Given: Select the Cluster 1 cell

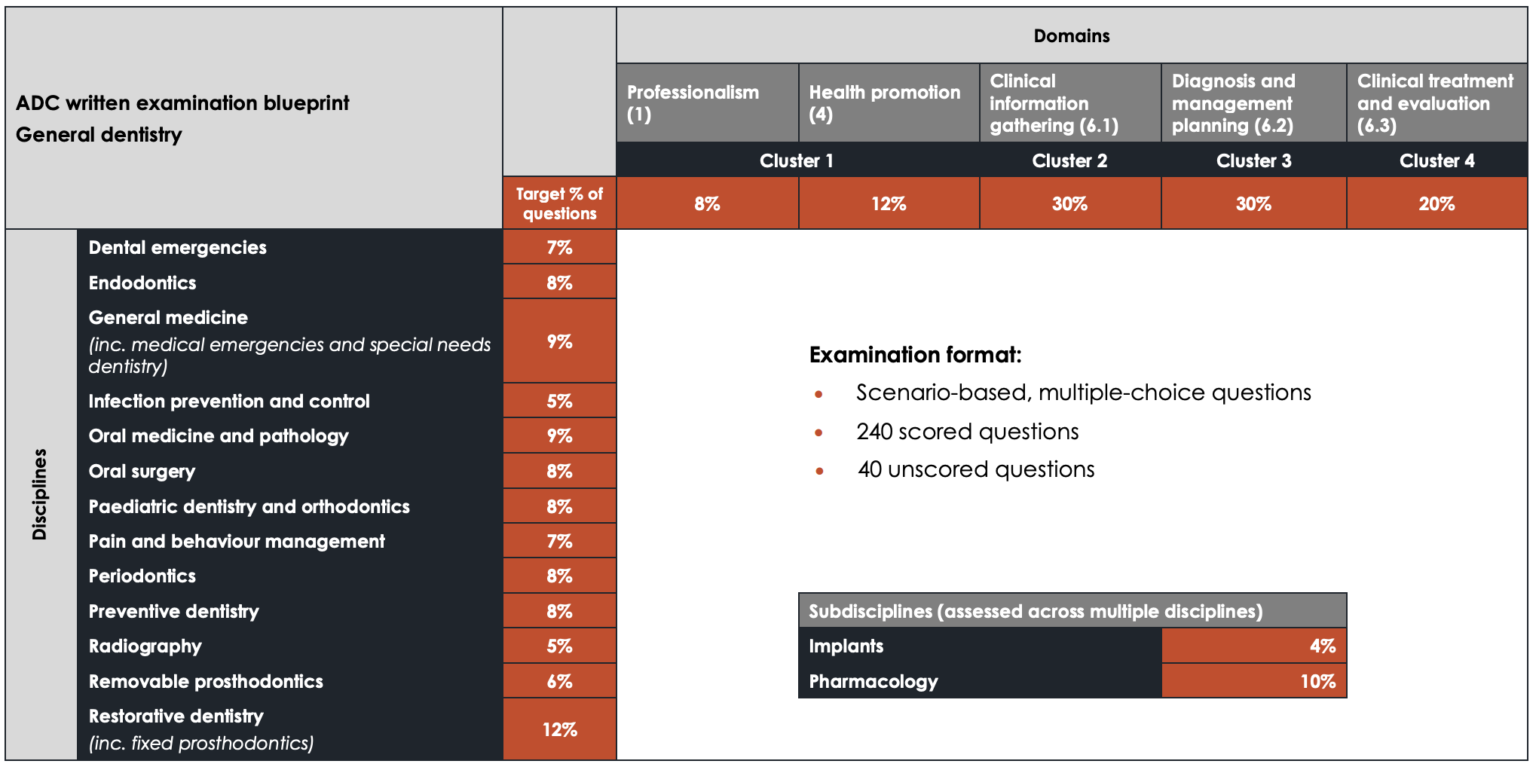Looking at the screenshot, I should point(797,160).
